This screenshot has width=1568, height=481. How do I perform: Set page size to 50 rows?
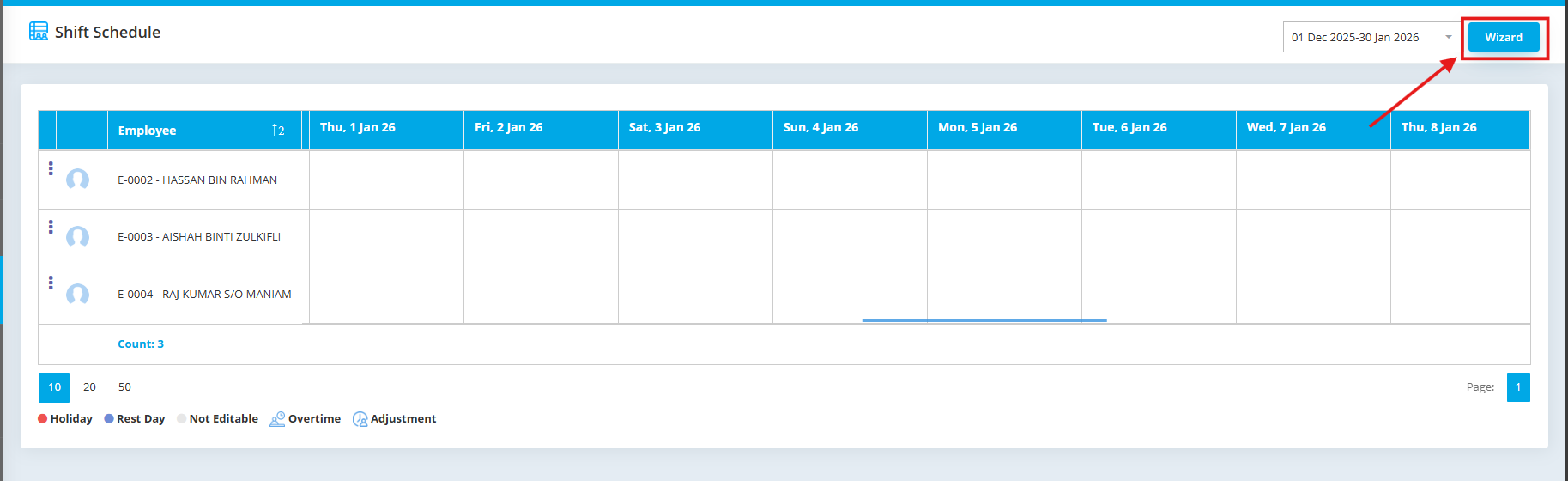tap(124, 387)
